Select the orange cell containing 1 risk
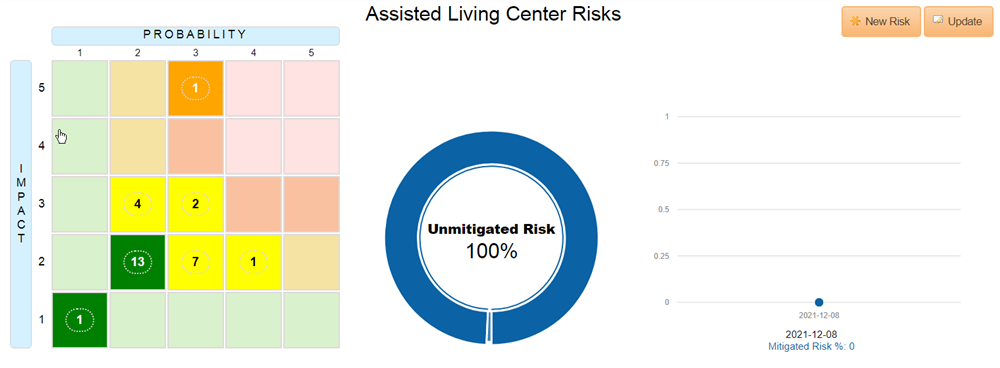1000x368 pixels. 196,89
